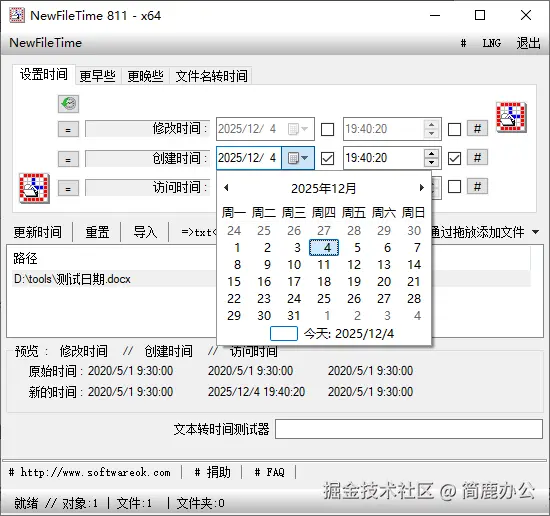Click the 2025年12月 calendar title
This screenshot has height=516, width=550.
pos(323,188)
